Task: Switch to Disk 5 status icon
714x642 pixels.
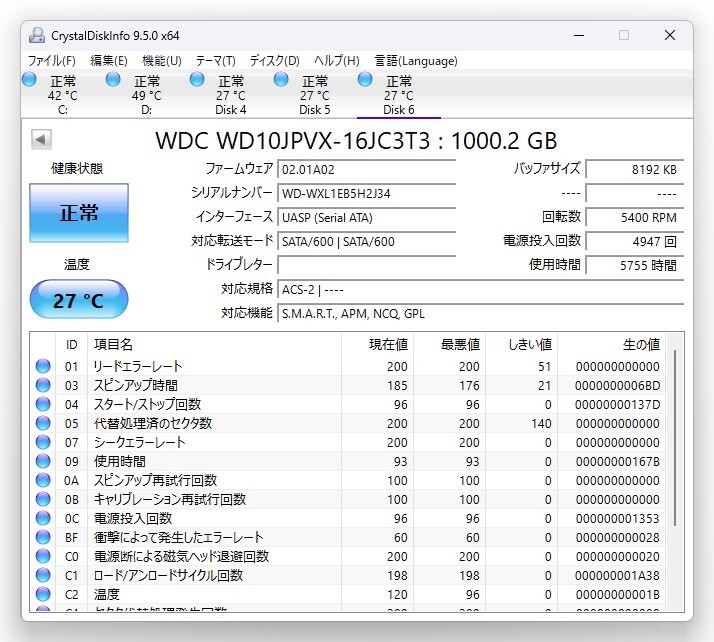Action: (x=281, y=80)
